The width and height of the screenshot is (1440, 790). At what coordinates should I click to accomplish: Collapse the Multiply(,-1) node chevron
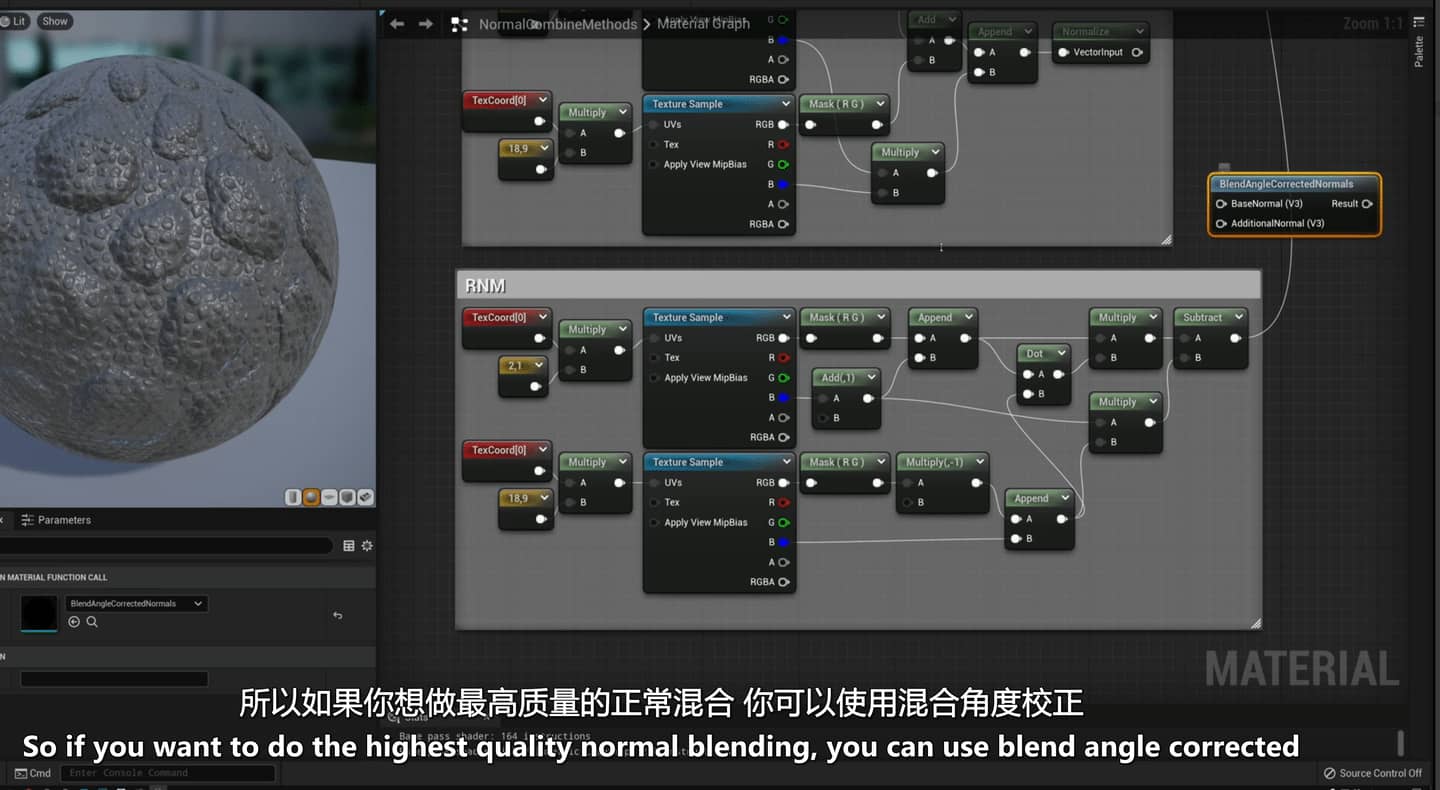(x=979, y=462)
